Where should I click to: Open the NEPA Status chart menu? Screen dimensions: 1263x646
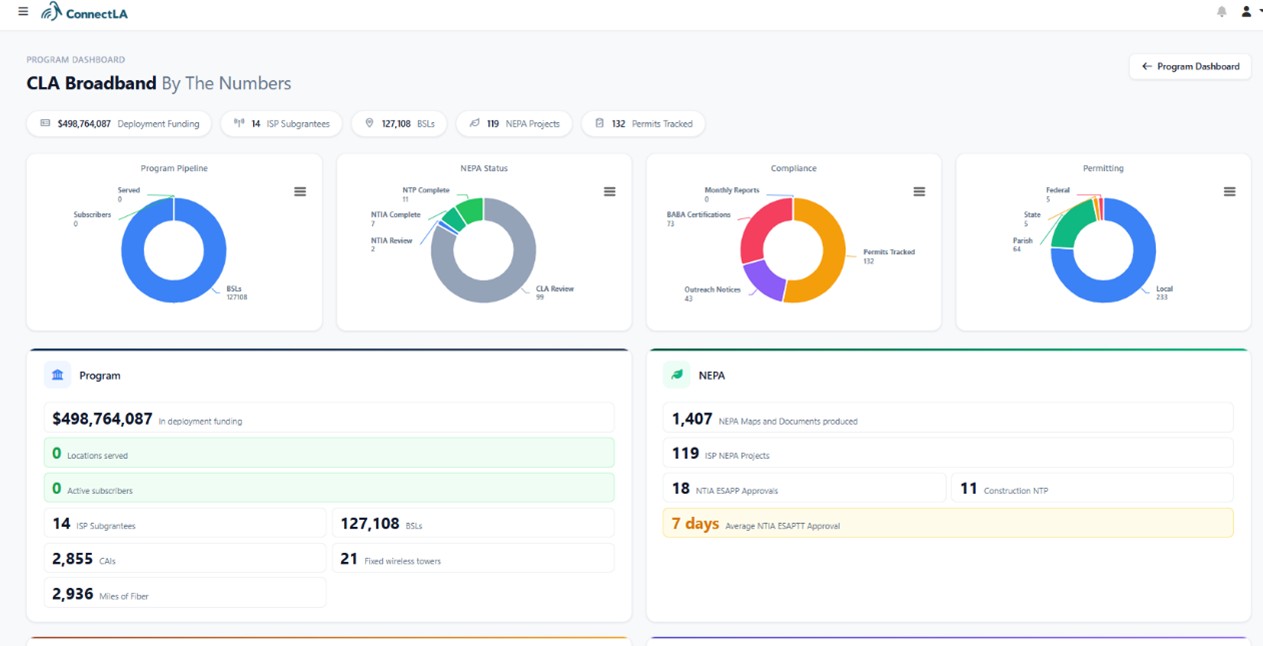[x=609, y=192]
